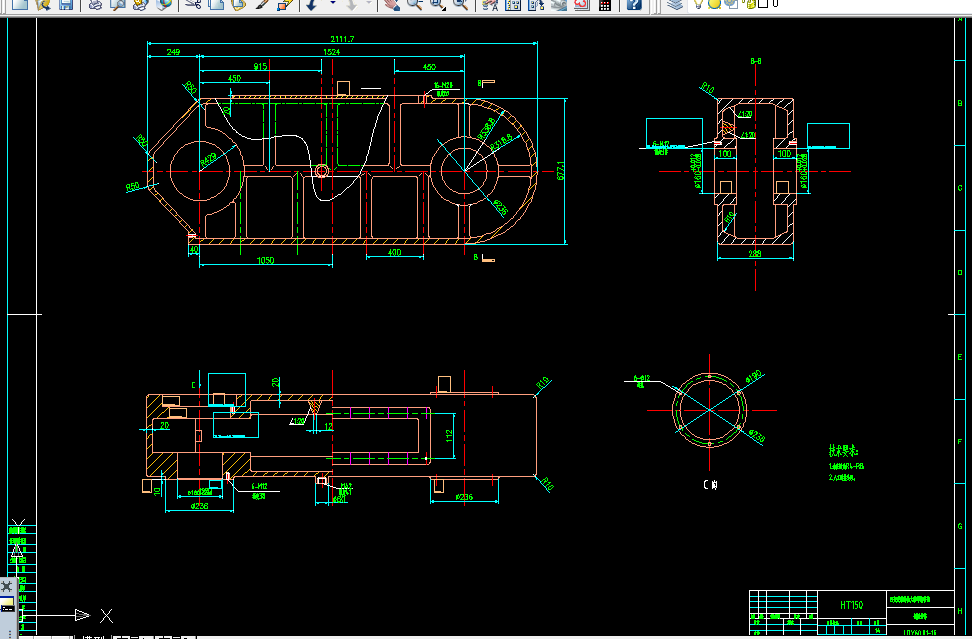Activate the Pan hand tool
The image size is (972, 639).
[x=391, y=4]
